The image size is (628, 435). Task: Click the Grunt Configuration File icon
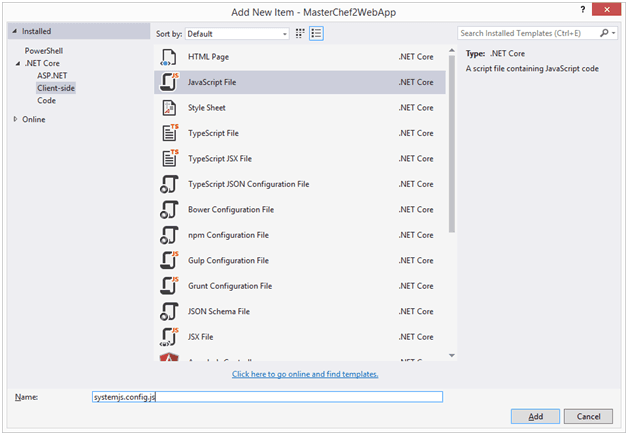pyautogui.click(x=169, y=286)
